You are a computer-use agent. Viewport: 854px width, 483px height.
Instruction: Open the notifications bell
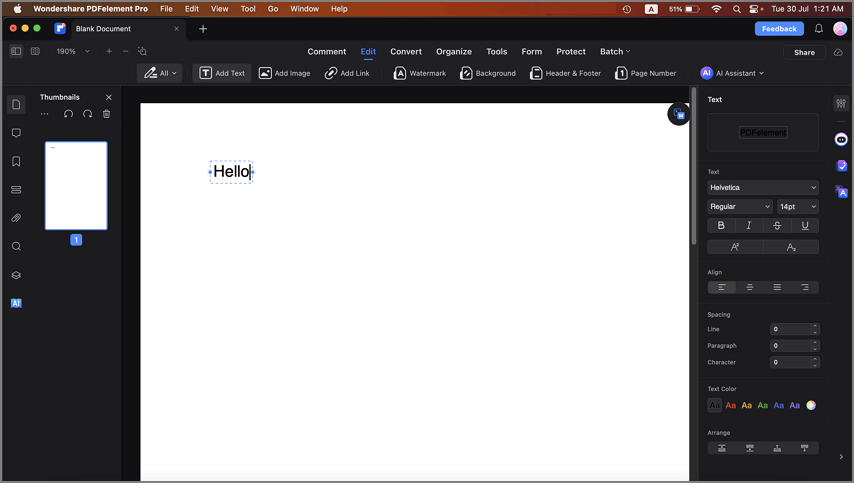coord(819,29)
